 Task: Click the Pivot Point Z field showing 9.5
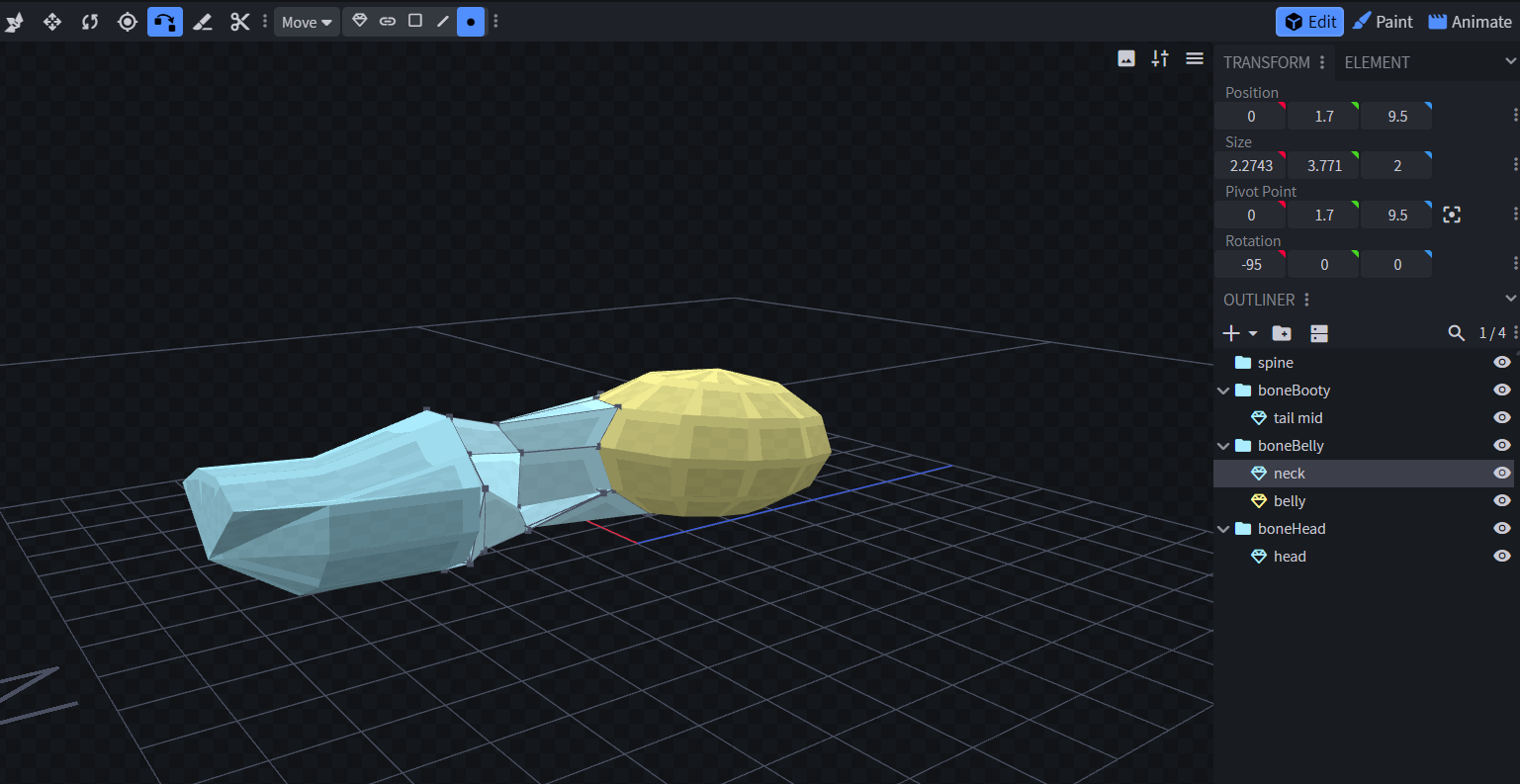point(1397,215)
